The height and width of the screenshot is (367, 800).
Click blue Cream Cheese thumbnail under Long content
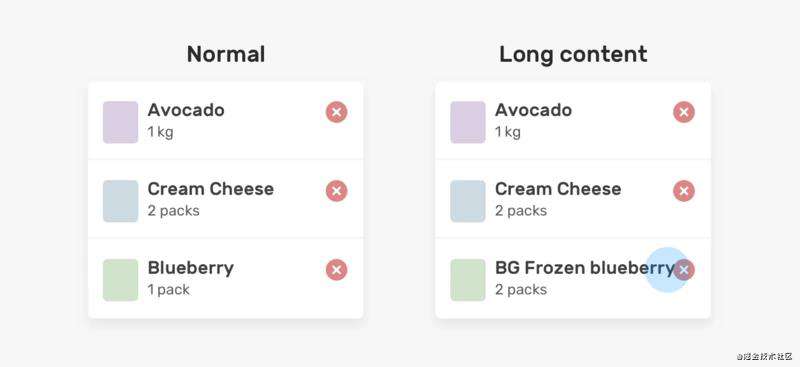468,201
